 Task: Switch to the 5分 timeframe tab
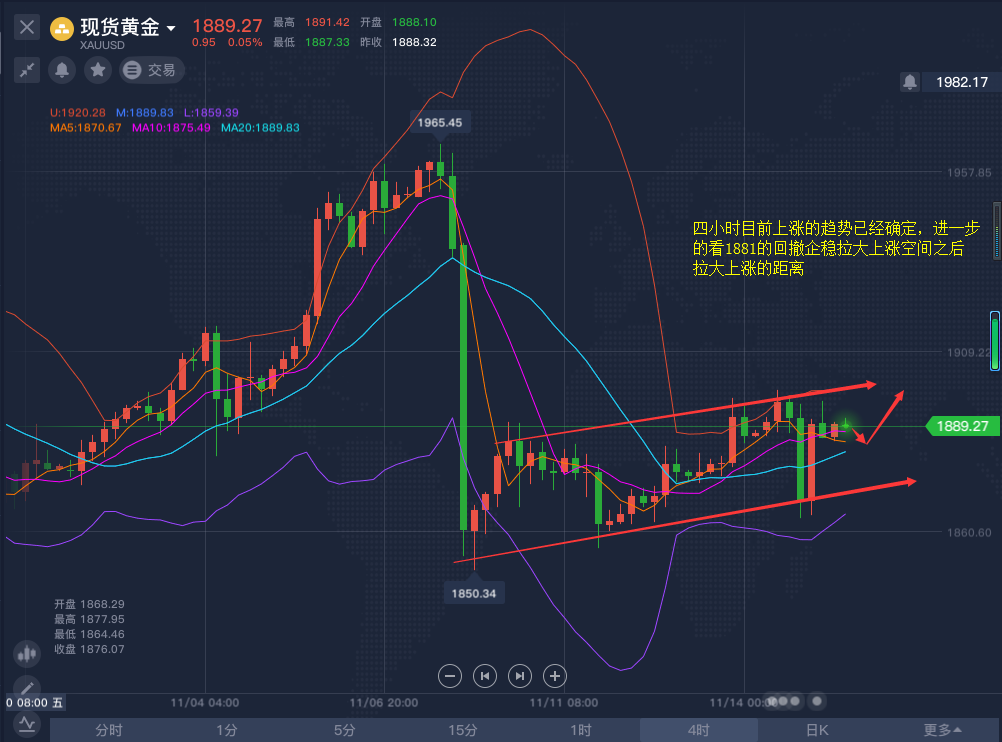[344, 730]
